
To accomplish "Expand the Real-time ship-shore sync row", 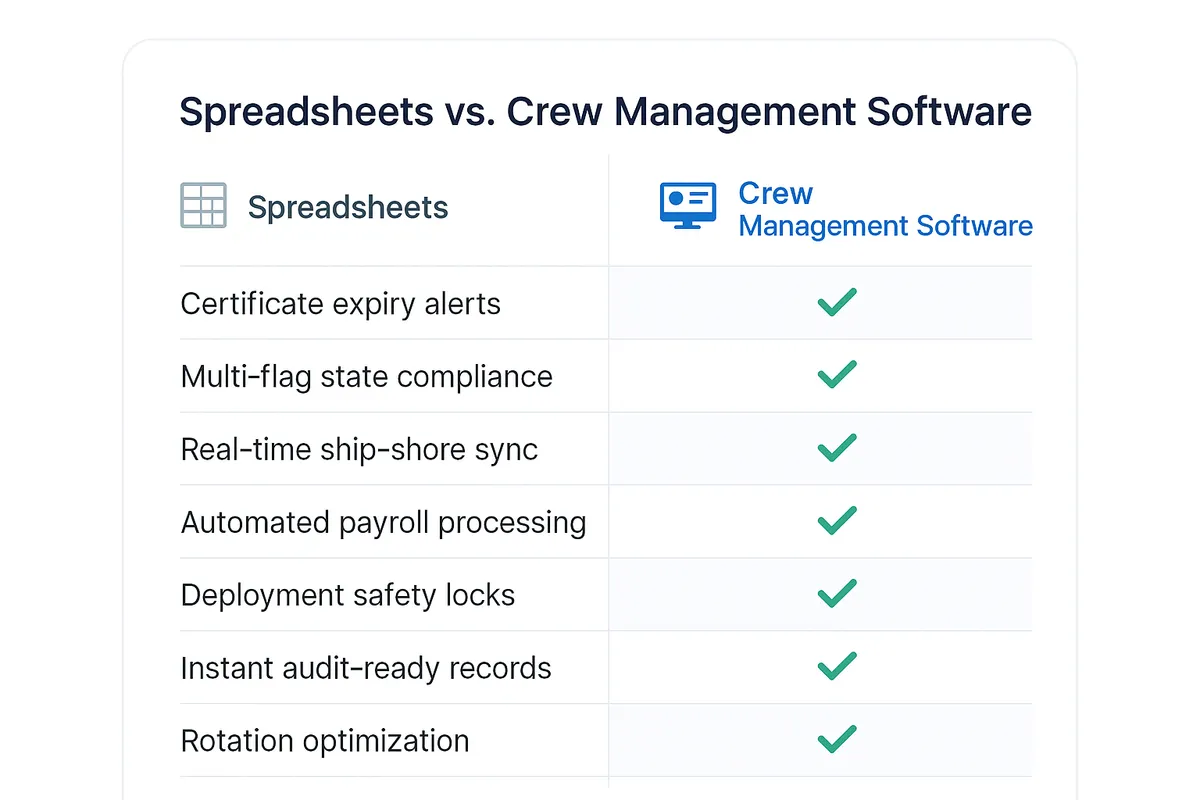I will 358,449.
